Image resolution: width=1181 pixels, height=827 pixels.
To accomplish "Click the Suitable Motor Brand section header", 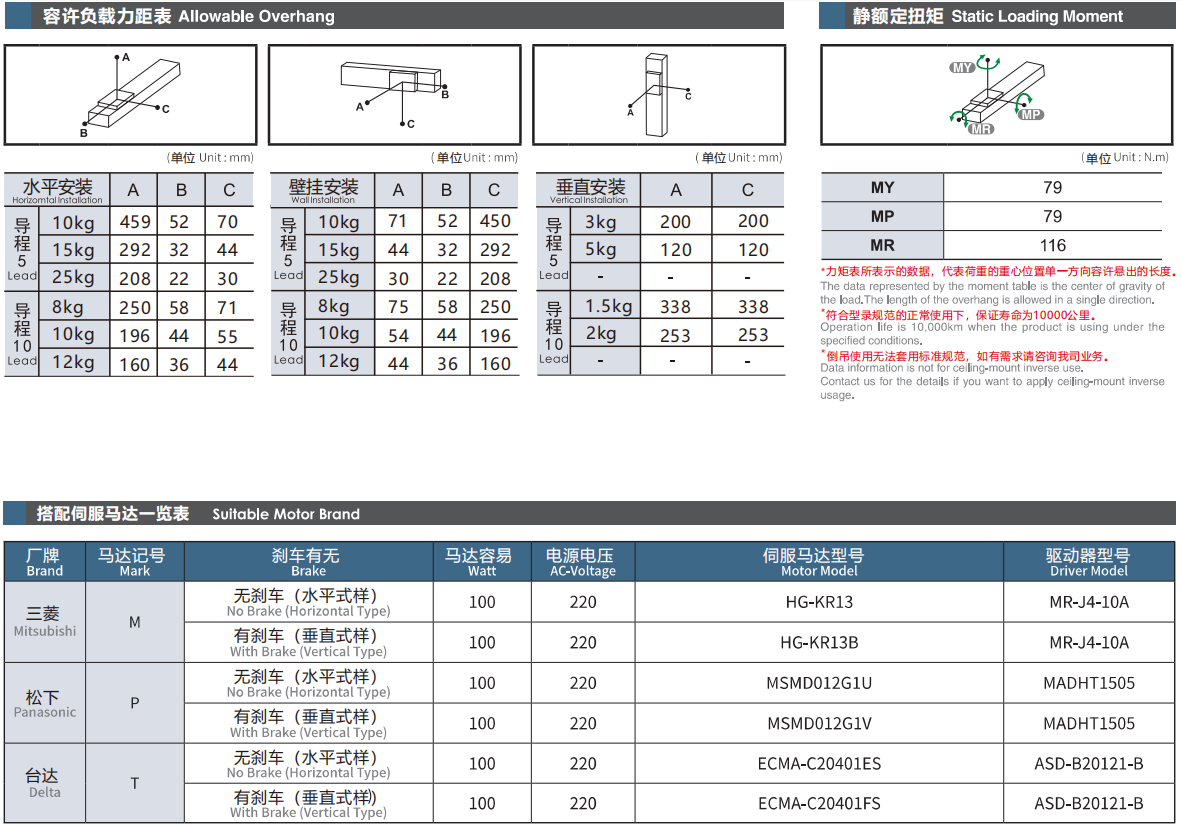I will pos(198,514).
